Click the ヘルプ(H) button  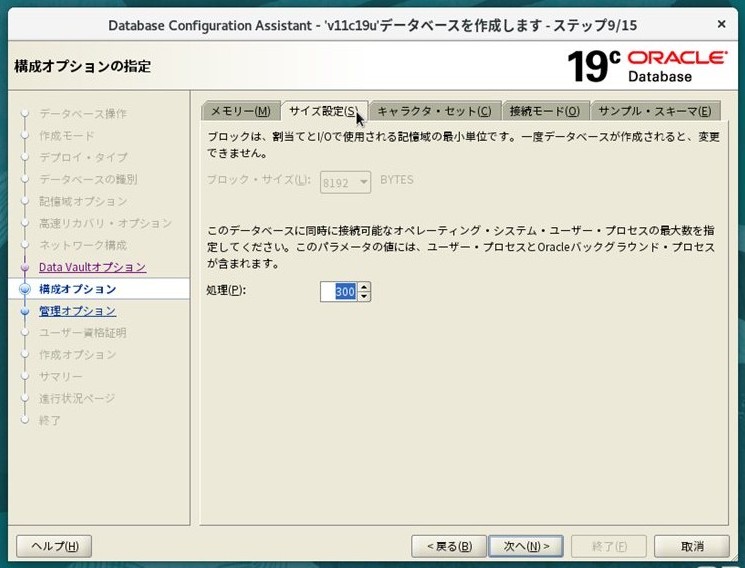54,546
